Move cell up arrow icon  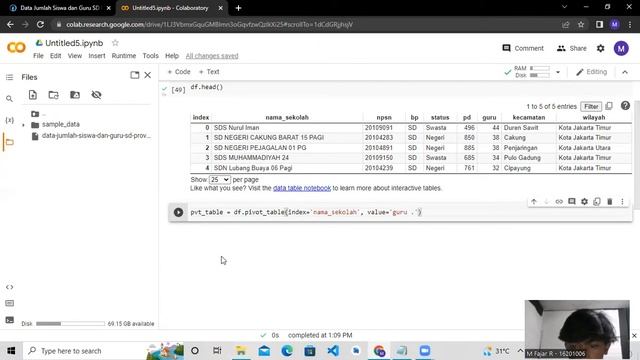(534, 201)
